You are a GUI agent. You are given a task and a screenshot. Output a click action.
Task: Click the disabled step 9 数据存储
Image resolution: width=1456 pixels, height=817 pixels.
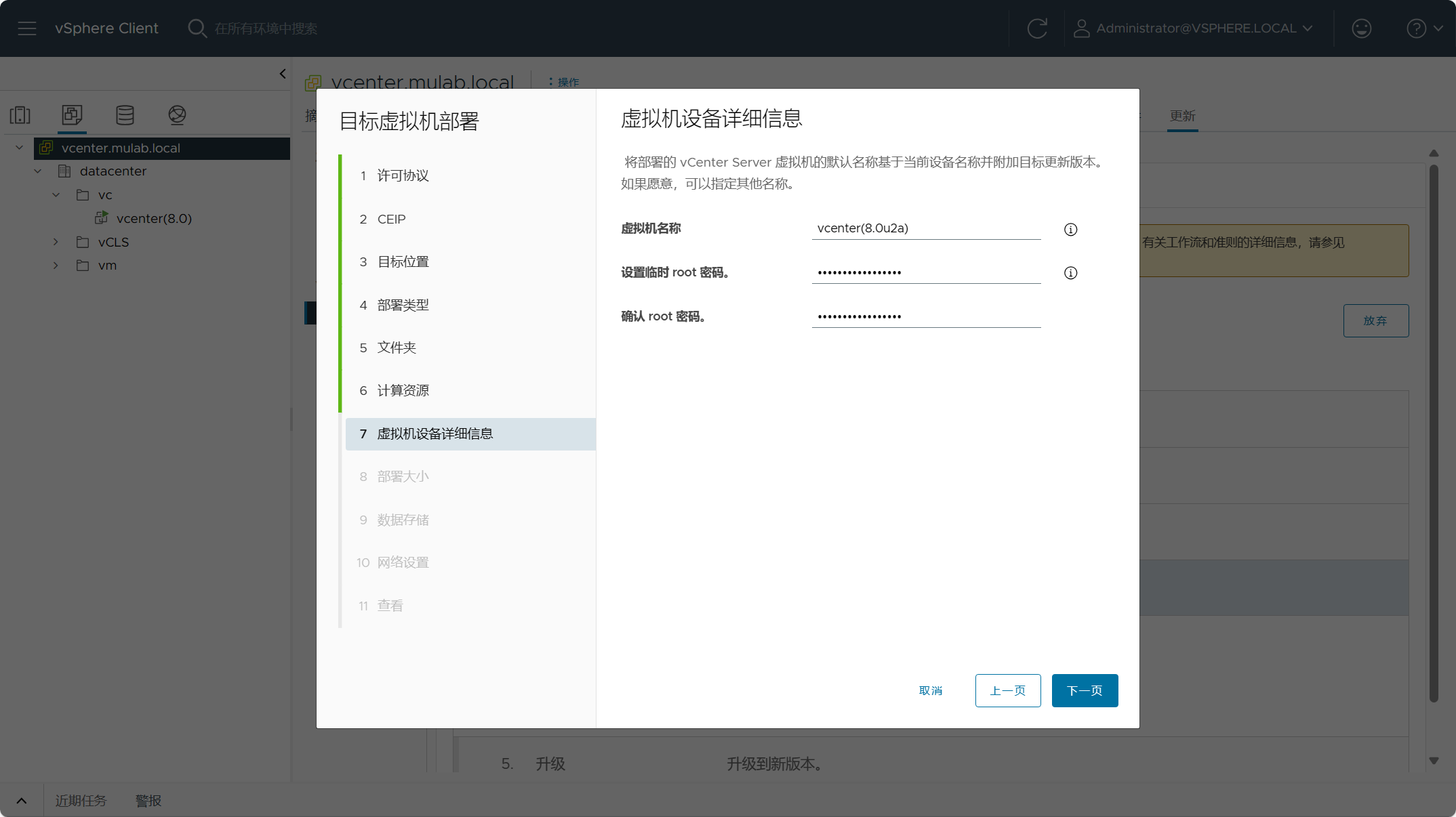click(403, 520)
